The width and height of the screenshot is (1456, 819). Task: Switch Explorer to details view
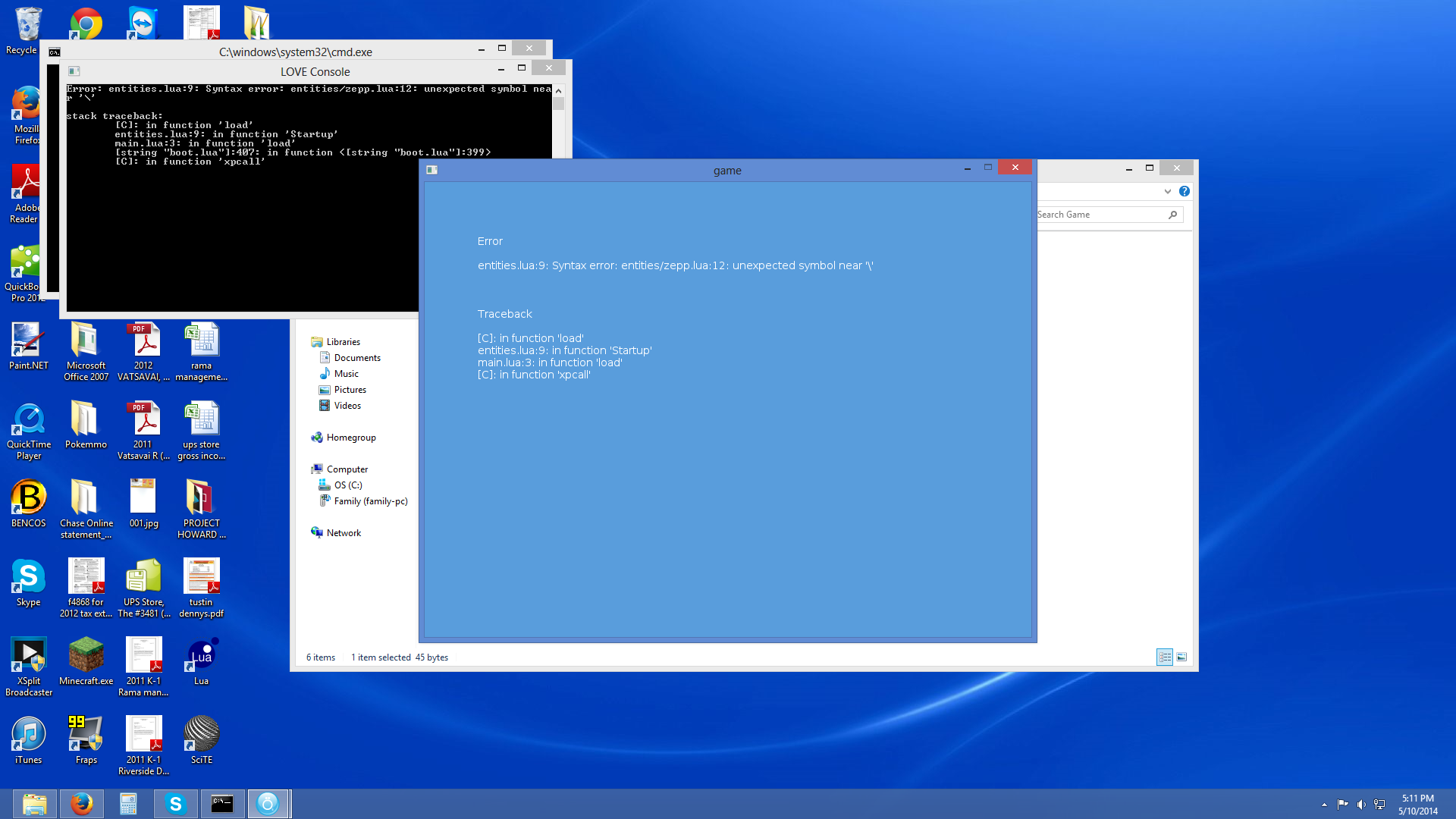[x=1165, y=657]
